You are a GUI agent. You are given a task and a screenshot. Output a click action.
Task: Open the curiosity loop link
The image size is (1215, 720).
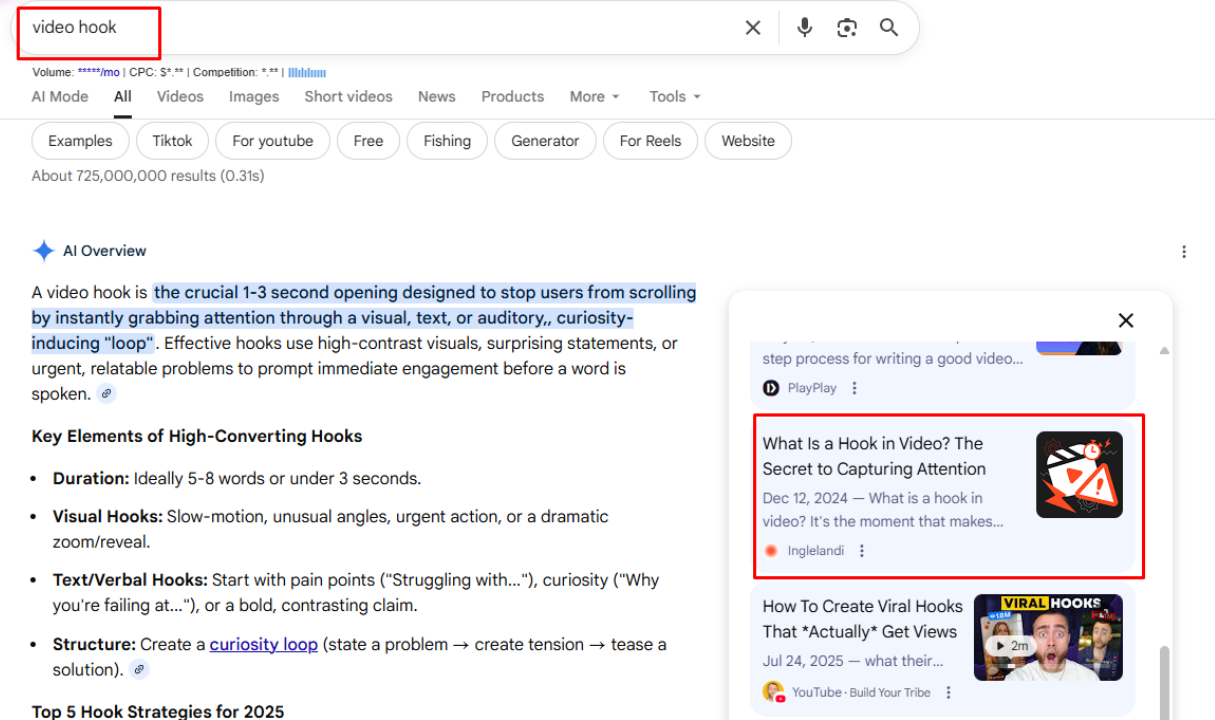tap(263, 644)
